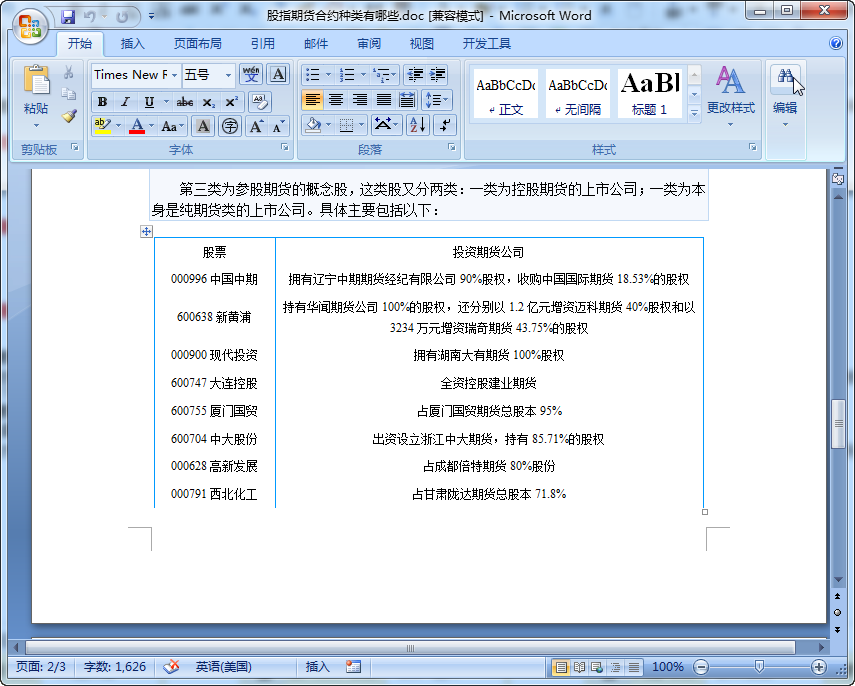Viewport: 855px width, 686px height.
Task: Switch to the 页面布局 tab
Action: [197, 44]
